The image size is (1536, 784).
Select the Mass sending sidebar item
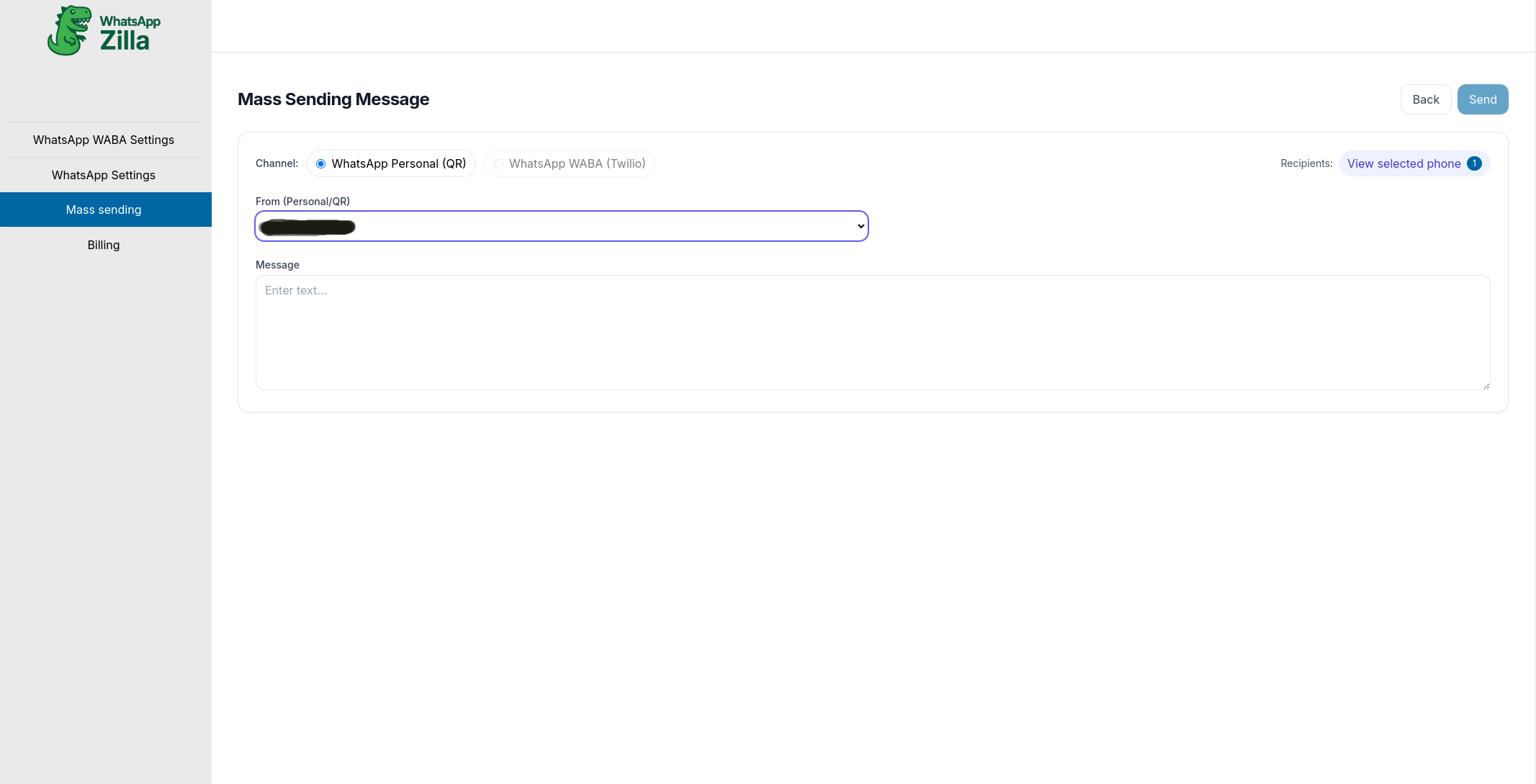pos(104,209)
